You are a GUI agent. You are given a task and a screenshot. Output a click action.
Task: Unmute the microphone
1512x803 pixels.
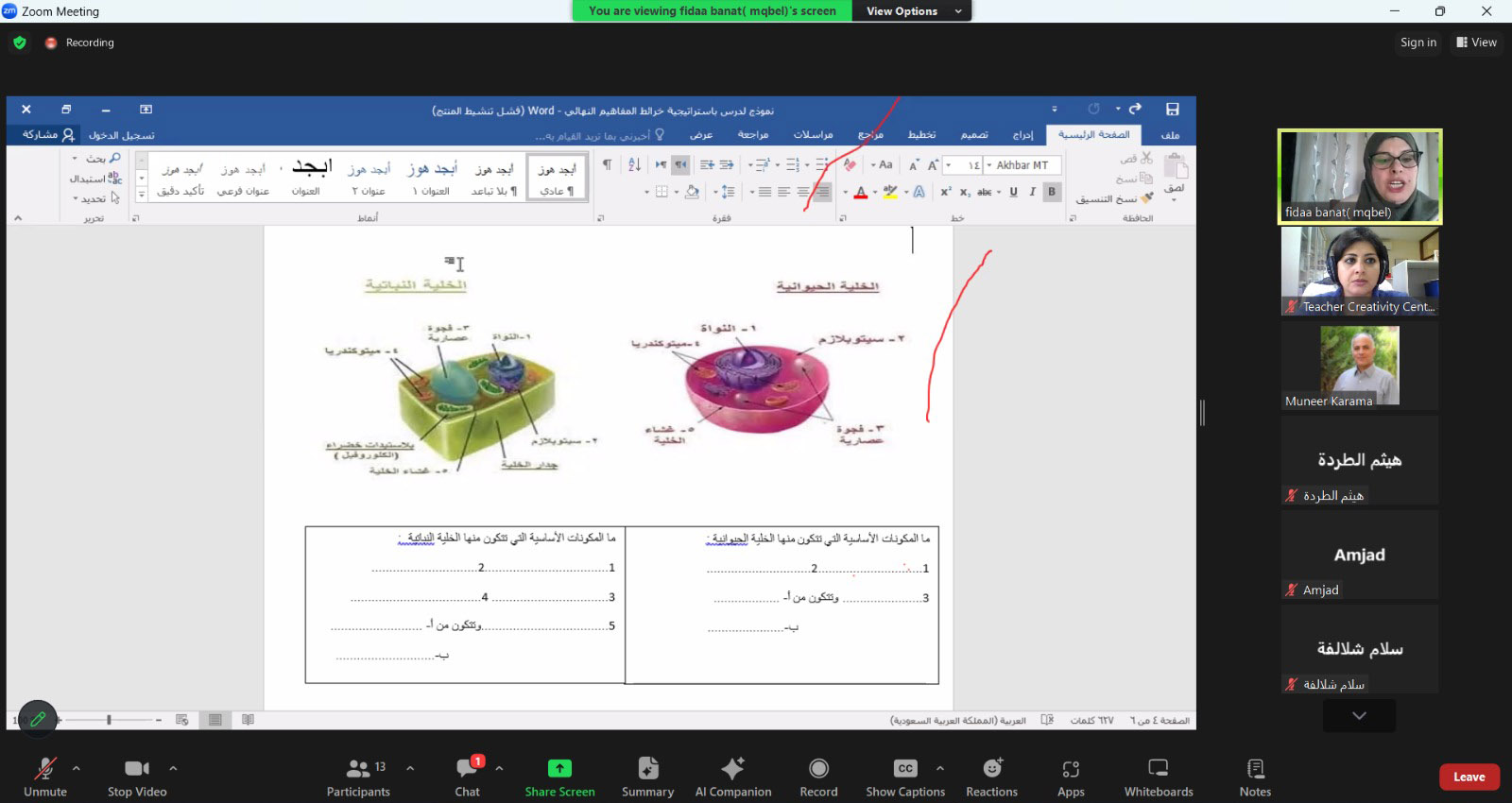[x=44, y=777]
